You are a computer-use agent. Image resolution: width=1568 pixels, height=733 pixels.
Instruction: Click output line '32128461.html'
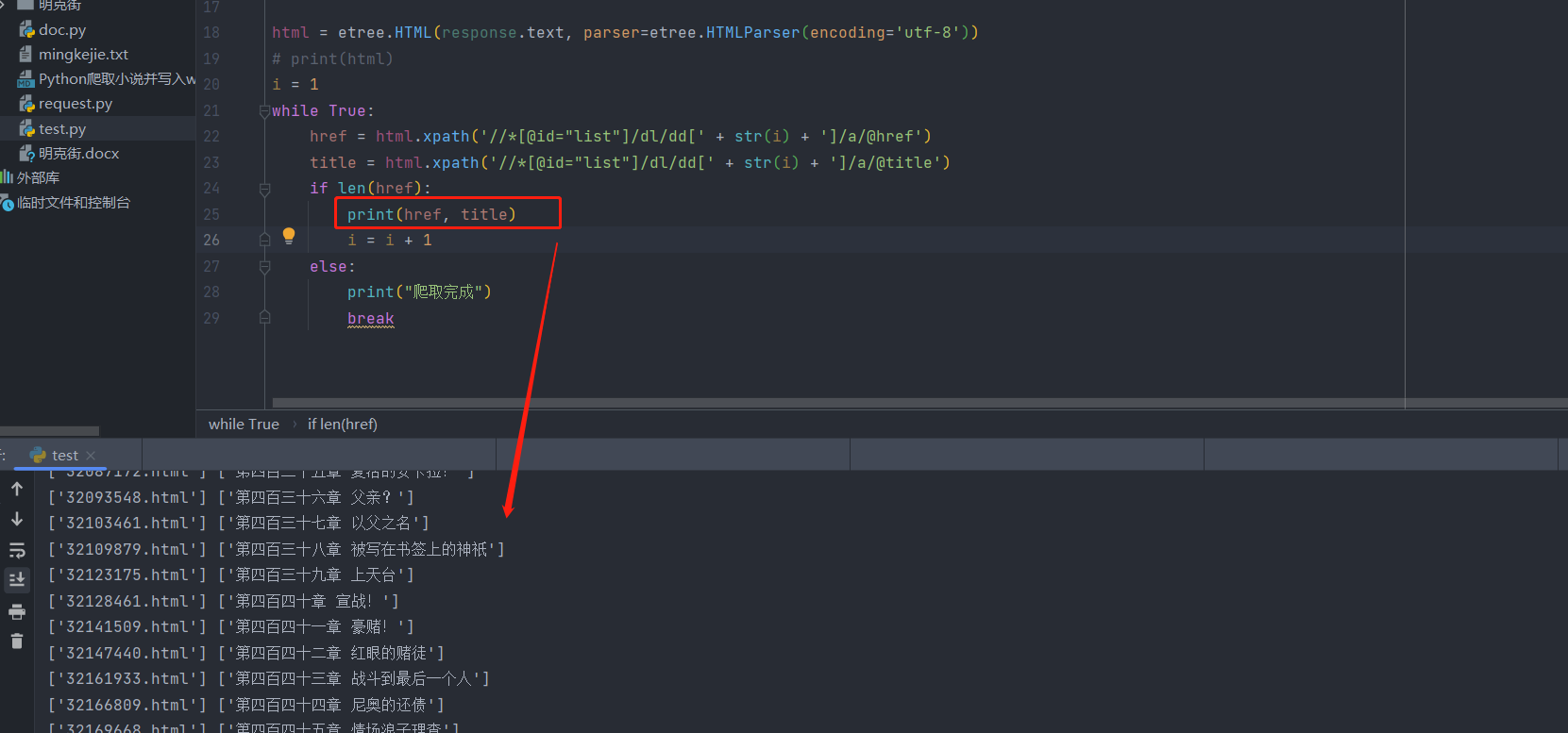pyautogui.click(x=224, y=601)
